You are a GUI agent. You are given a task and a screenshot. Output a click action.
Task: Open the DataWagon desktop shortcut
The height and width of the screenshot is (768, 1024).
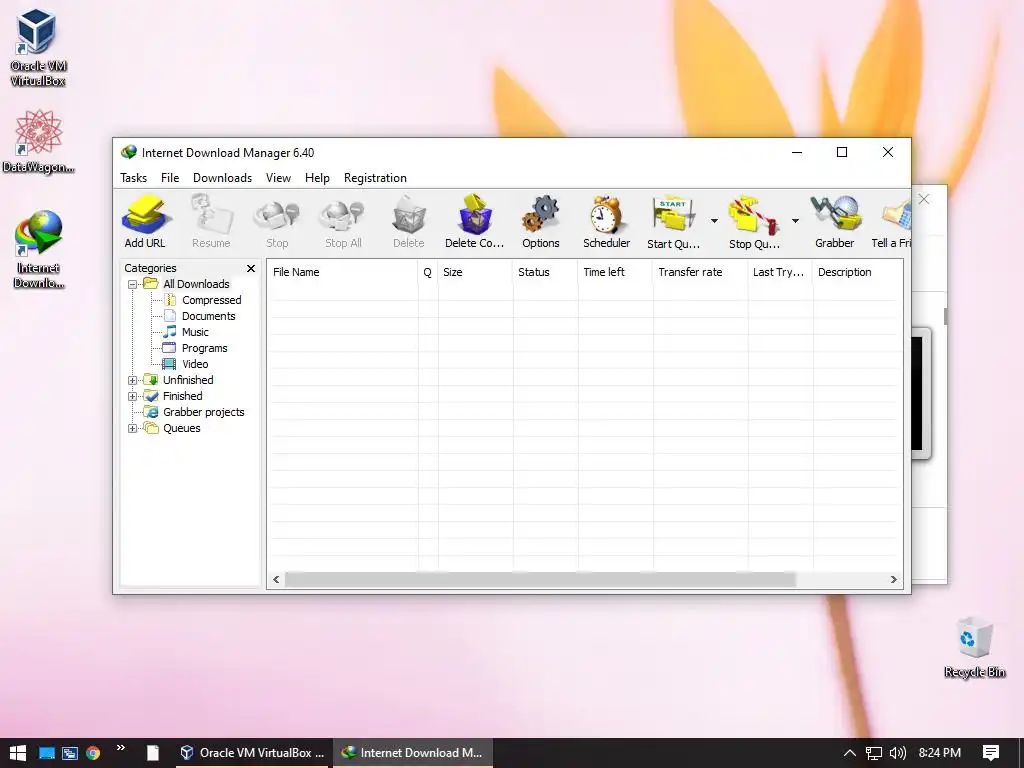(x=38, y=142)
